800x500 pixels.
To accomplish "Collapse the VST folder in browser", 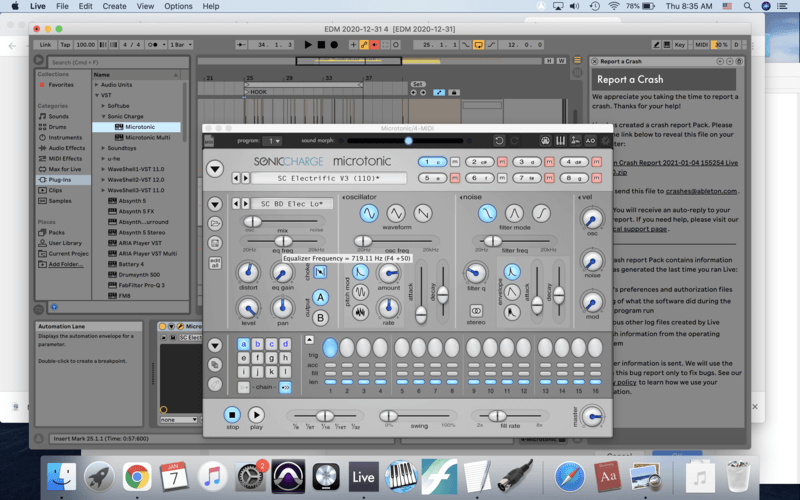I will tap(96, 95).
